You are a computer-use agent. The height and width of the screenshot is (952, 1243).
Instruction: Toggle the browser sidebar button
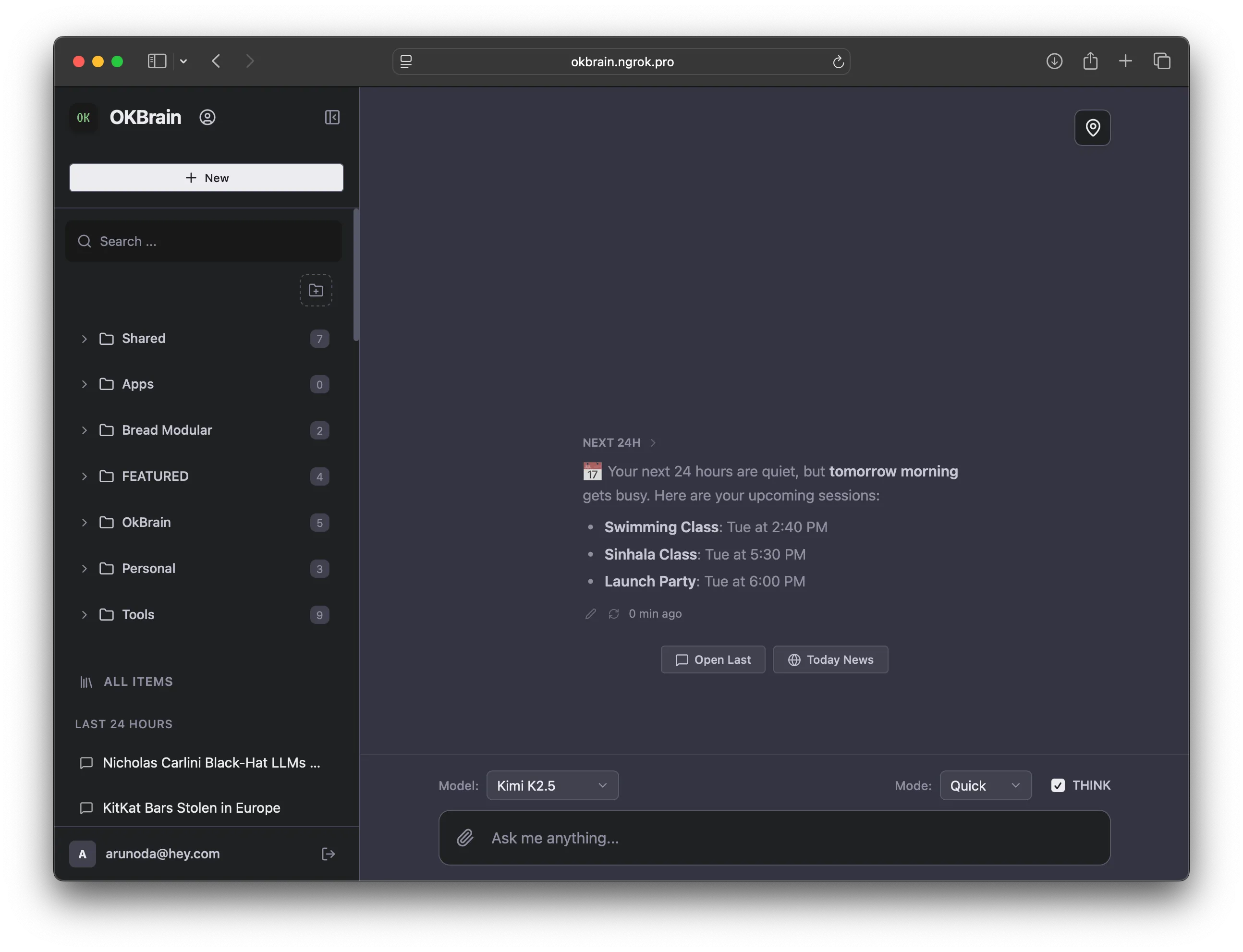pos(157,61)
